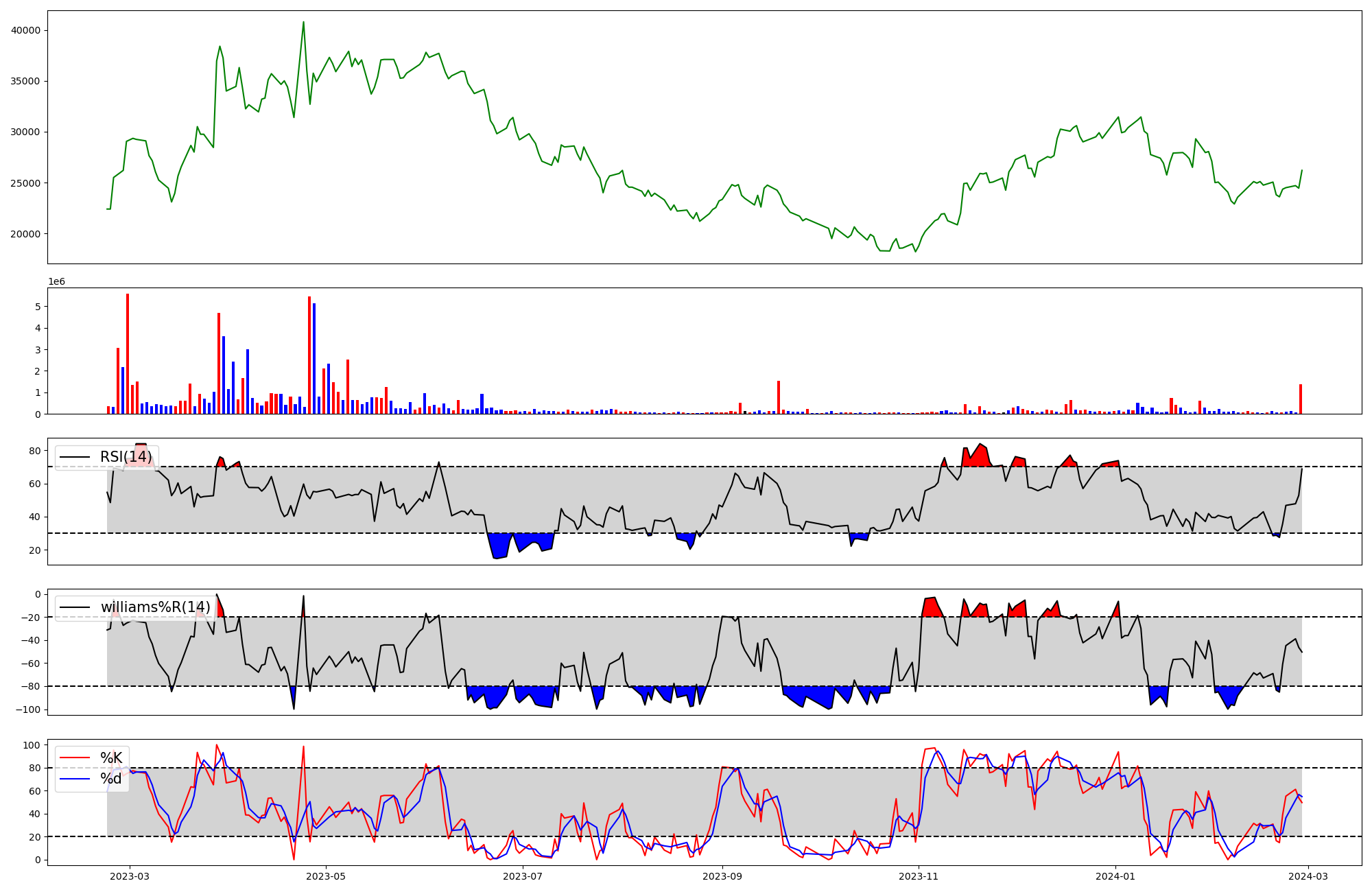Select the 2023-03 x-axis date label
Image resolution: width=1372 pixels, height=892 pixels.
pos(129,876)
